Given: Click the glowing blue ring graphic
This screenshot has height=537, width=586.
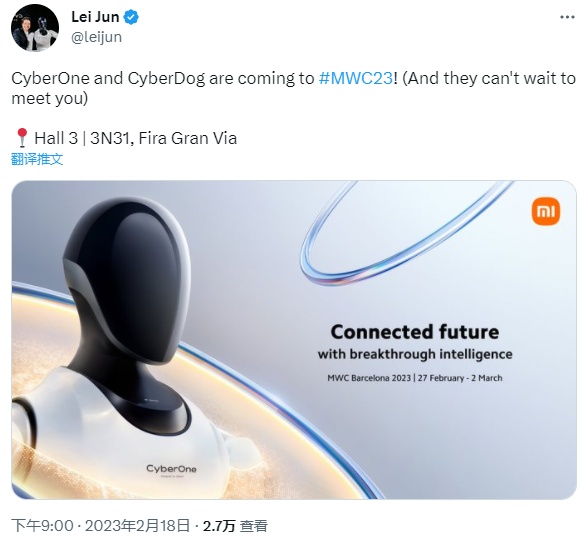Looking at the screenshot, I should coord(404,232).
